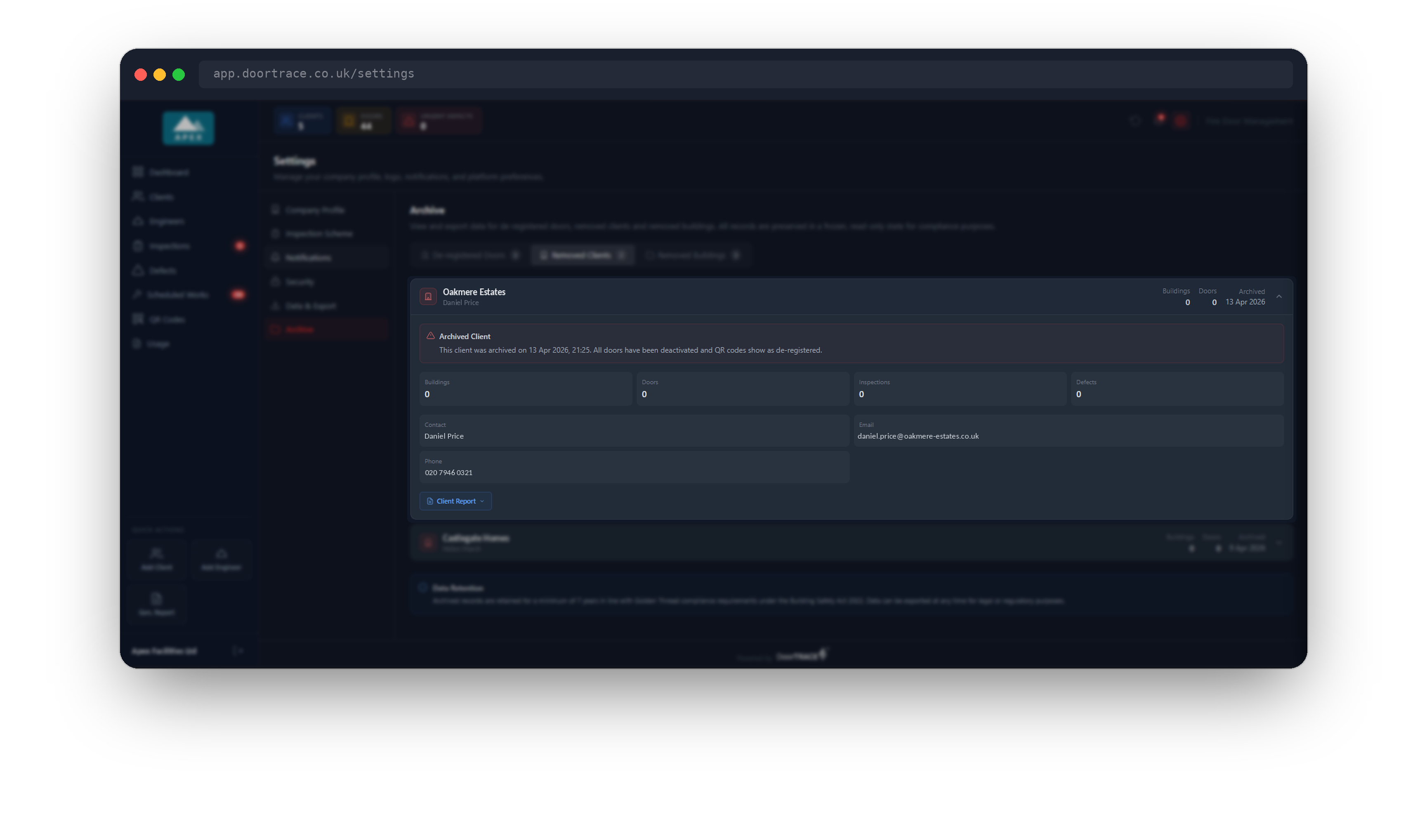Screen dimensions: 1427x840
Task: Switch to Removed Buildings tab
Action: pyautogui.click(x=693, y=255)
